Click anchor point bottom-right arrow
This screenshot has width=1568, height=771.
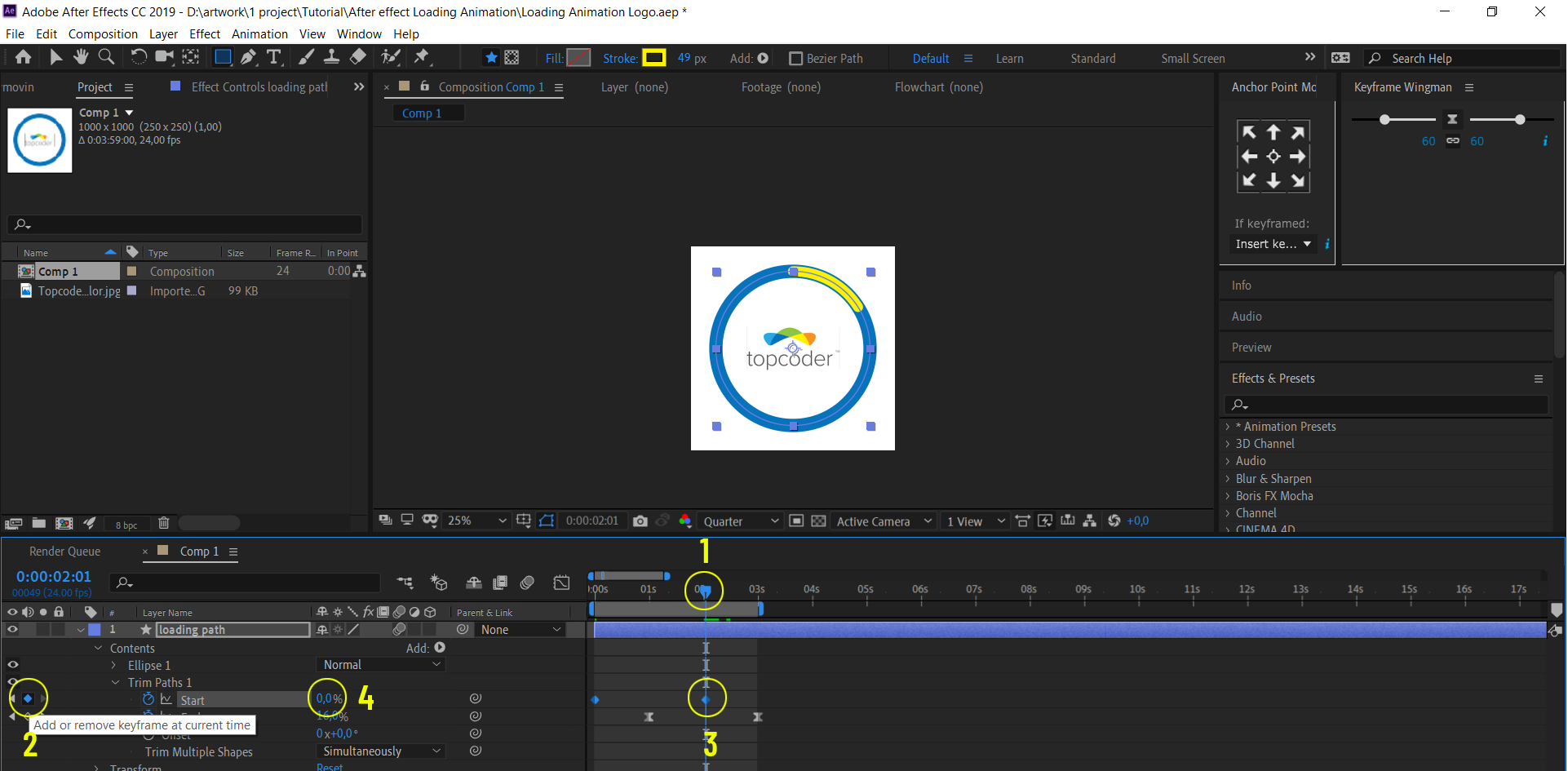tap(1298, 180)
